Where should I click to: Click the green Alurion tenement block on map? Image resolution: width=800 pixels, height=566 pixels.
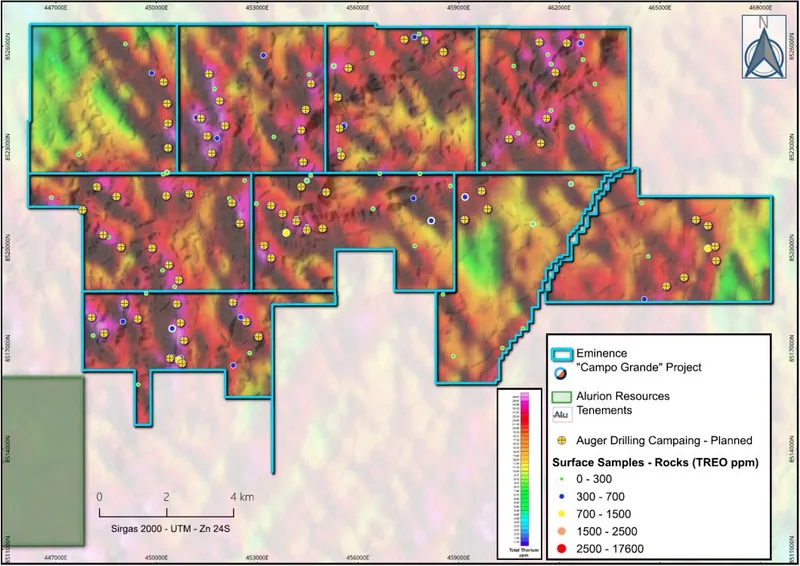click(42, 461)
